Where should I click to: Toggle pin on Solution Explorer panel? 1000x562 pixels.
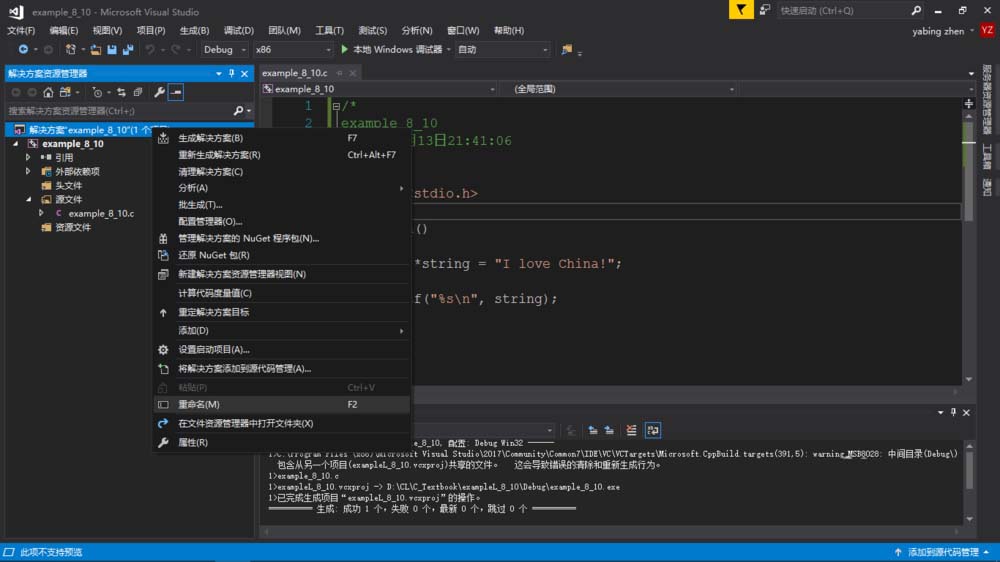click(232, 73)
